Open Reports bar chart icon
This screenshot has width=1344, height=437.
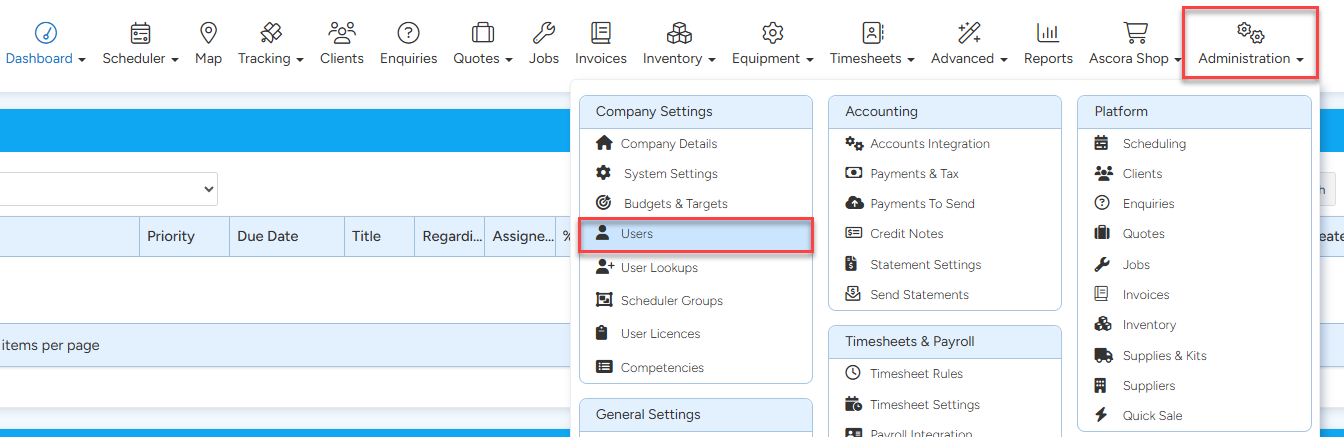1048,33
